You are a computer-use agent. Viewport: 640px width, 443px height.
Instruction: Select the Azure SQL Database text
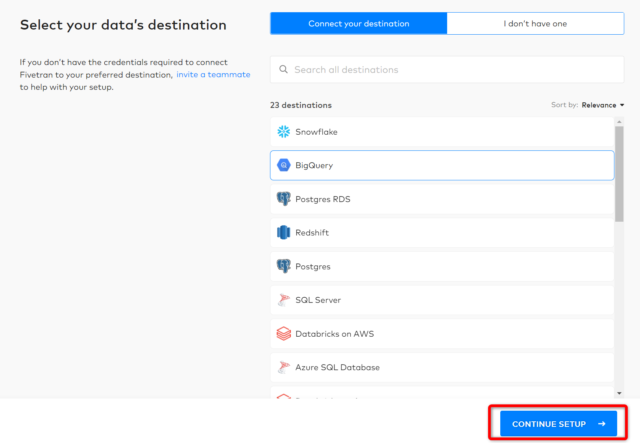(338, 367)
